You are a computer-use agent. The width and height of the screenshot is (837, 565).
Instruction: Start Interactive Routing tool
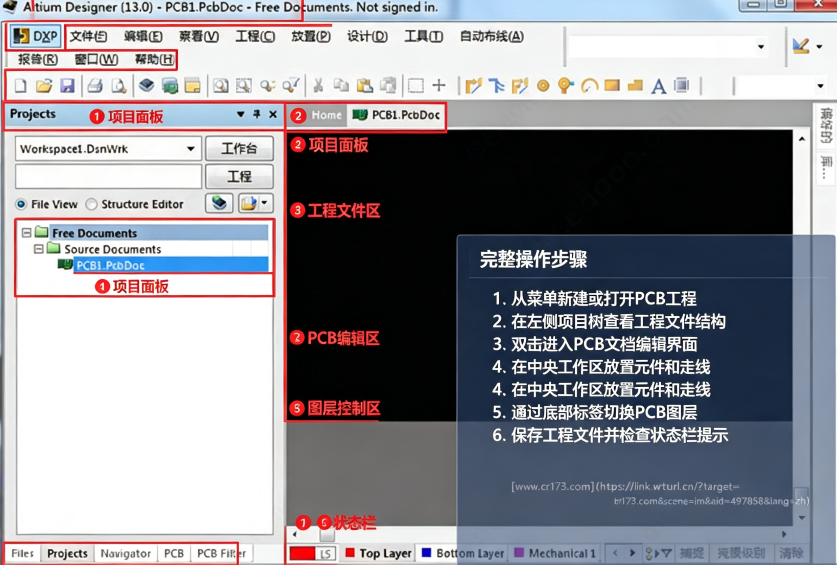pos(473,85)
